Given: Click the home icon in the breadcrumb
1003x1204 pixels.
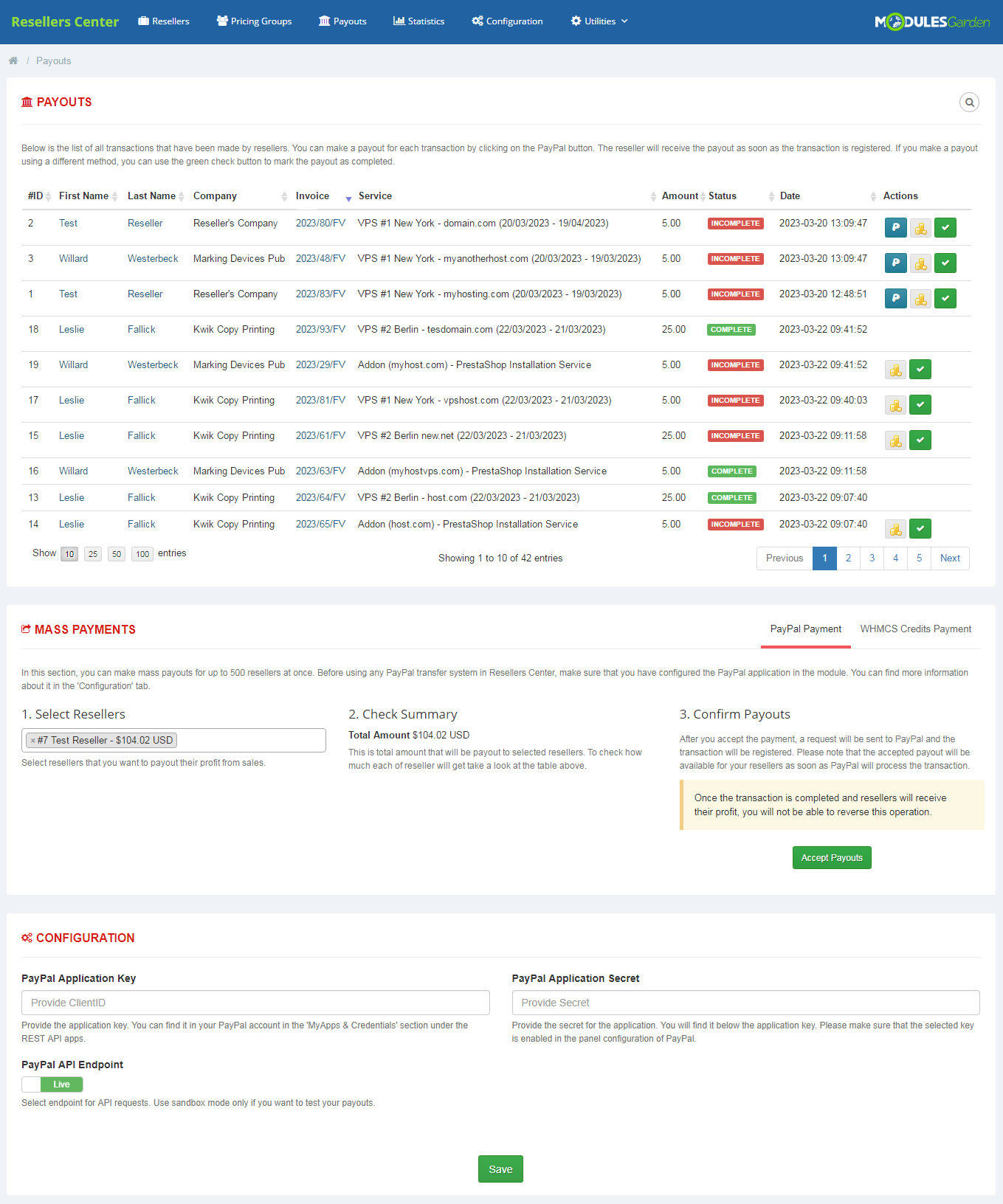Looking at the screenshot, I should (13, 60).
